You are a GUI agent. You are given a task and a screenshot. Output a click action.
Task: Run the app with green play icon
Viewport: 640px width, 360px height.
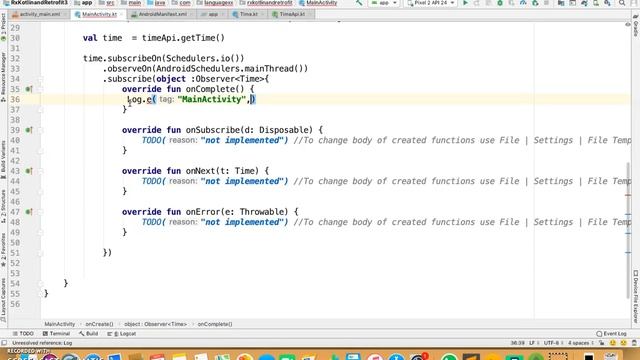[x=465, y=3]
